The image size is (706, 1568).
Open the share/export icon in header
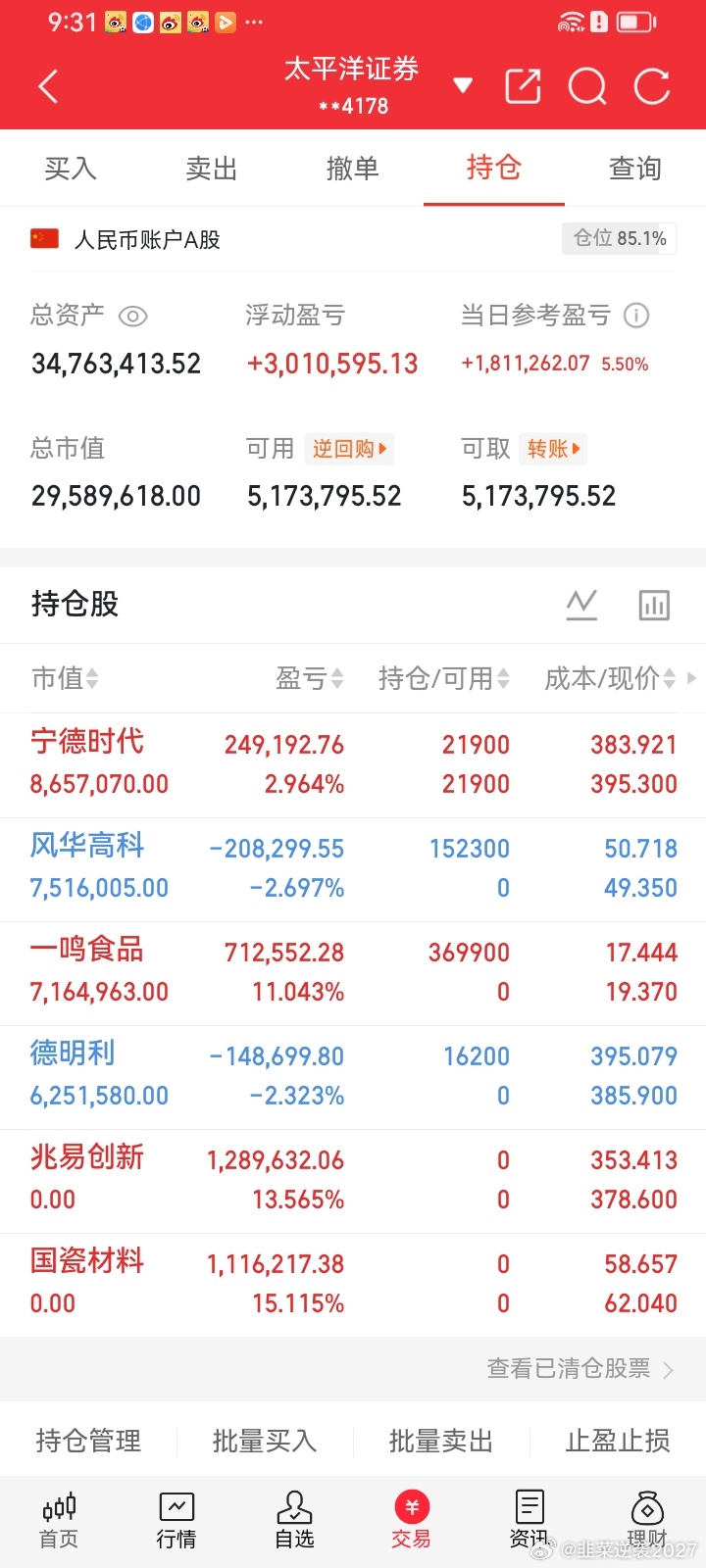(523, 86)
